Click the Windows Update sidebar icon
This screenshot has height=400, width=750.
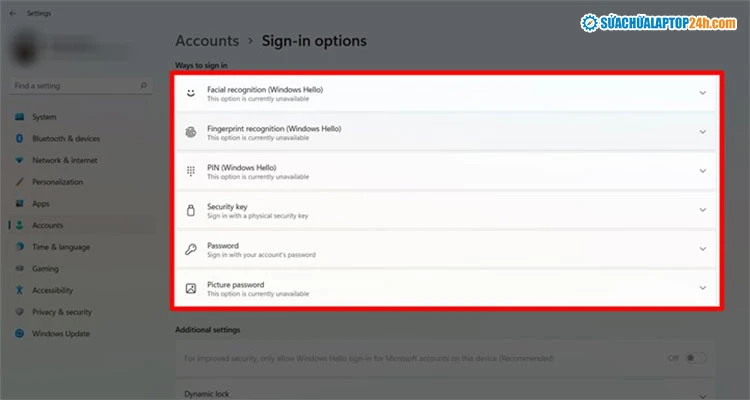point(20,333)
